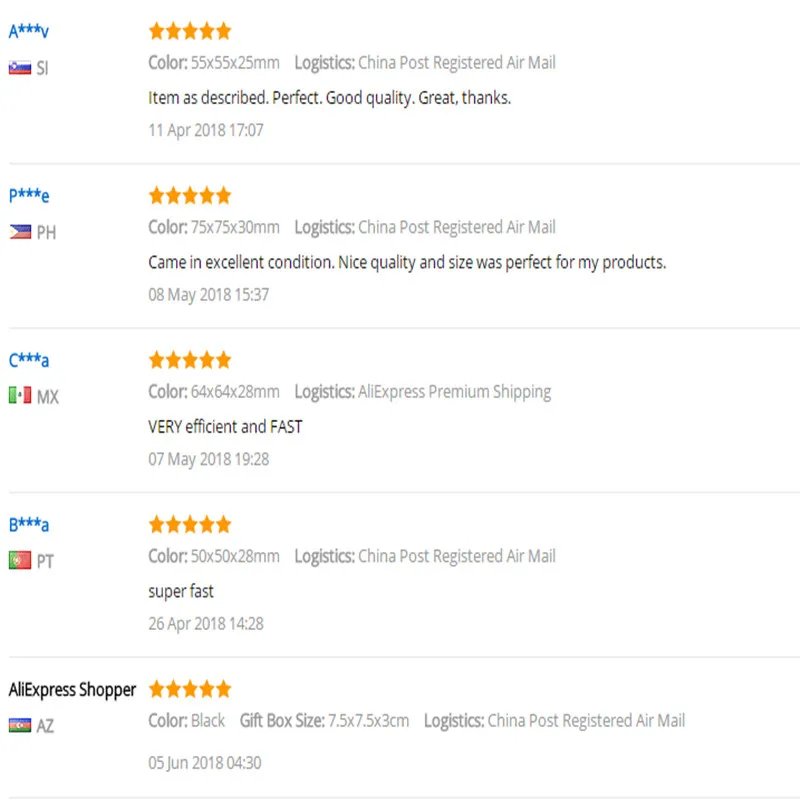Screen dimensions: 800x800
Task: Click the Philippines flag icon beside PH
Action: point(20,232)
